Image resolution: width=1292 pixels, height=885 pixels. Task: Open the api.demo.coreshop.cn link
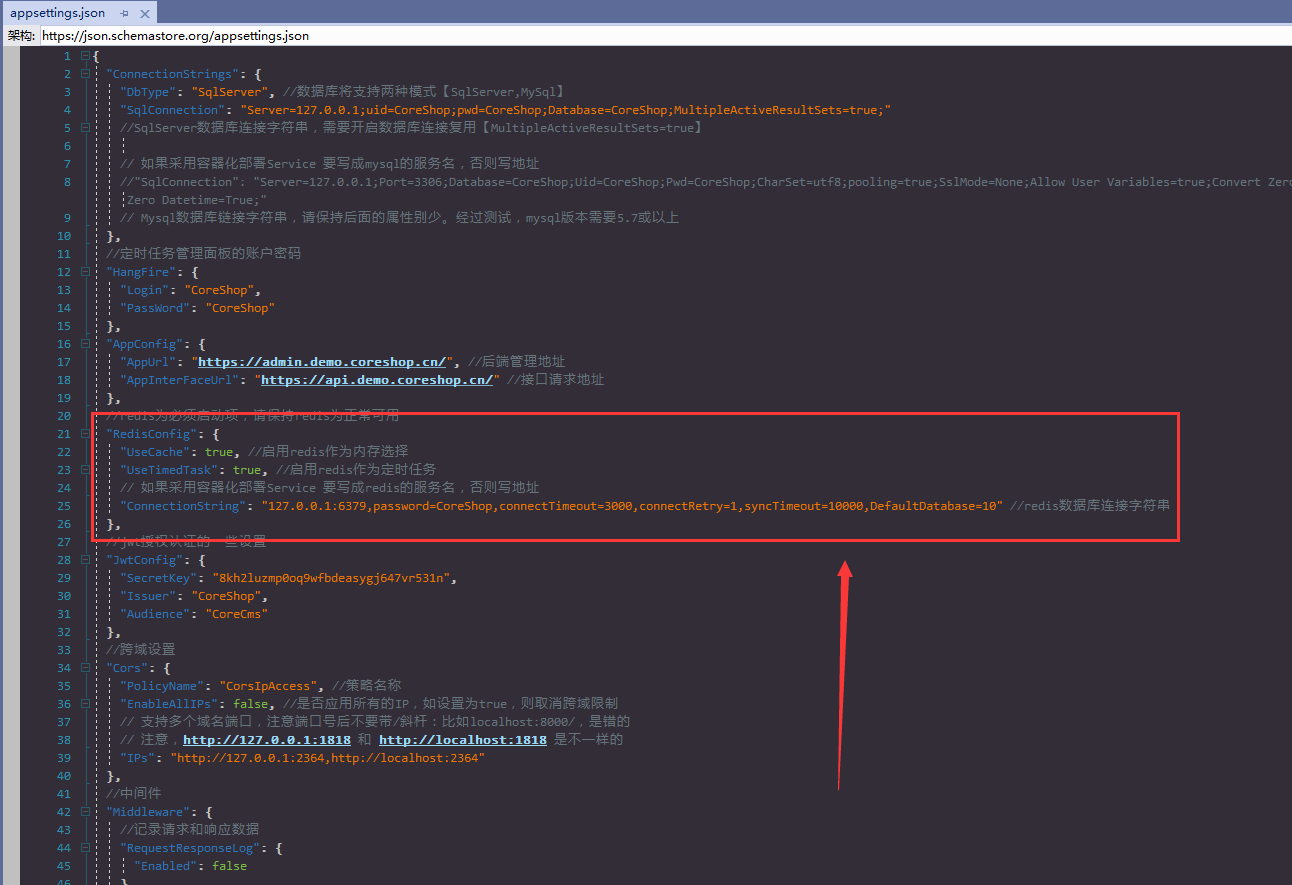coord(376,380)
